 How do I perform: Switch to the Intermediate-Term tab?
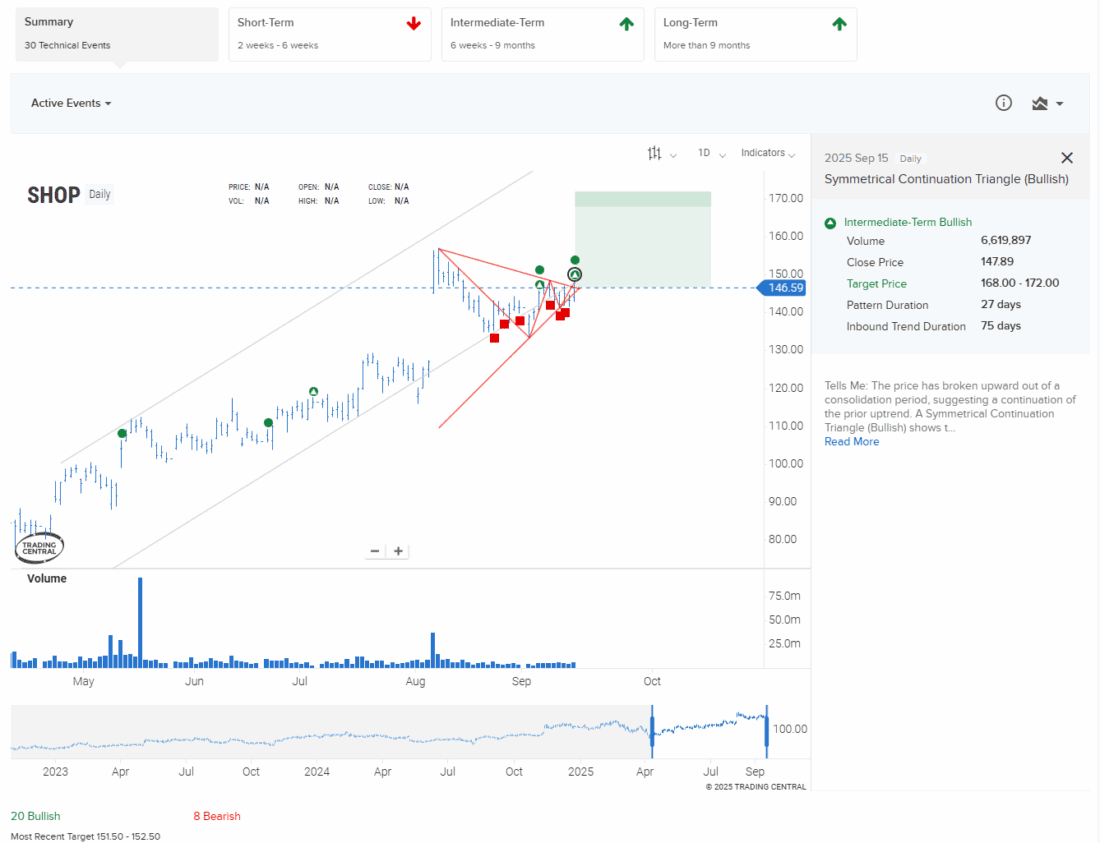tap(542, 34)
